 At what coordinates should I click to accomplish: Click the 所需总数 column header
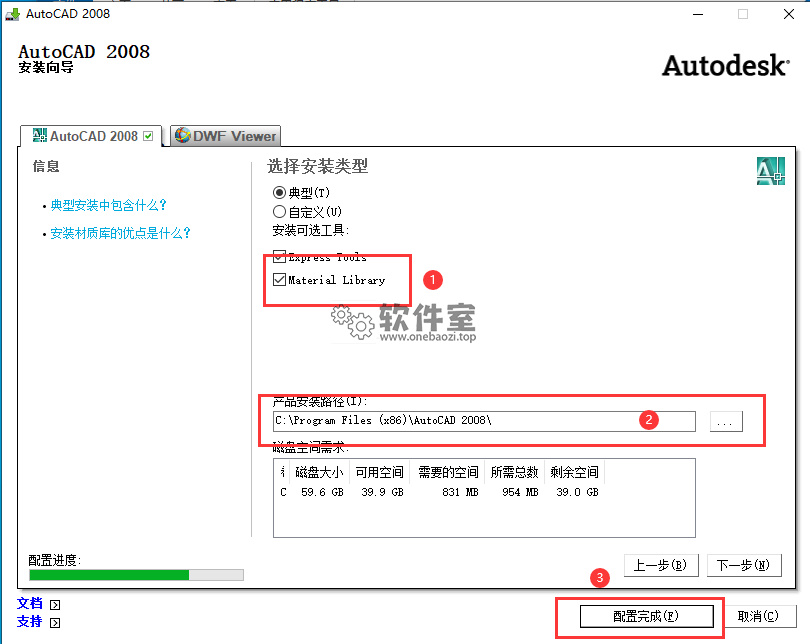pos(515,472)
